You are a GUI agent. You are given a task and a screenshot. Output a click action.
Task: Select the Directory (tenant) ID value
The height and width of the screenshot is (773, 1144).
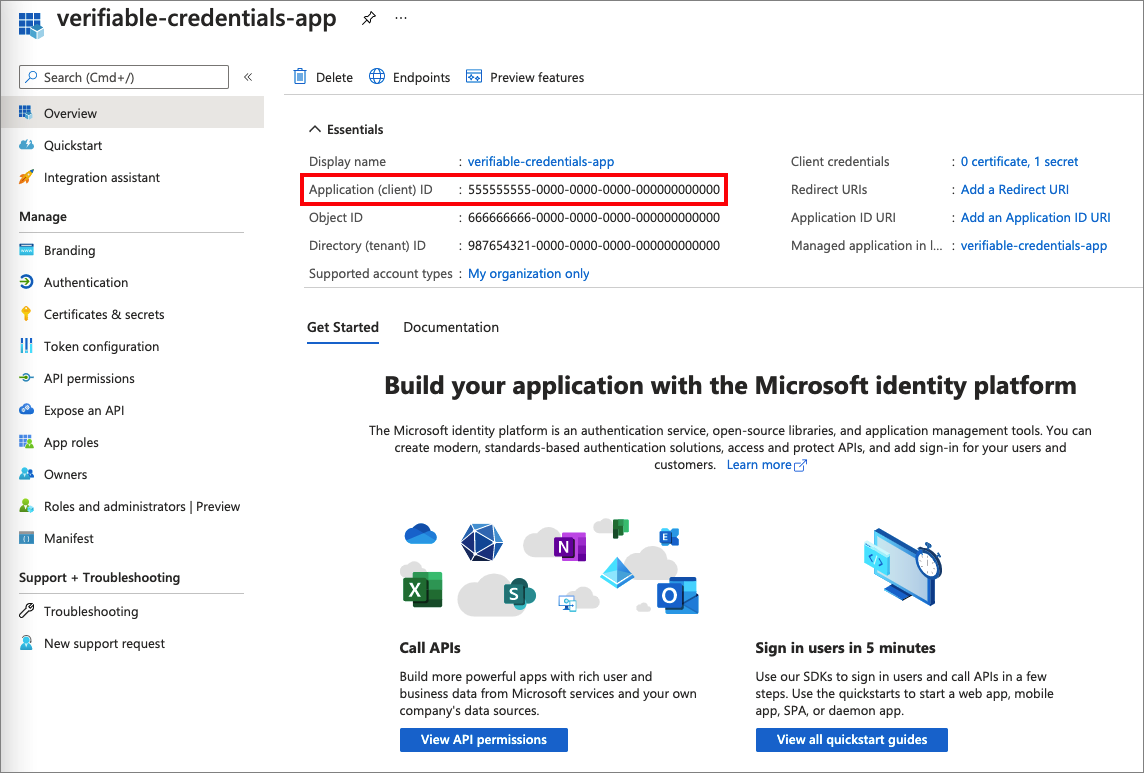tap(594, 245)
